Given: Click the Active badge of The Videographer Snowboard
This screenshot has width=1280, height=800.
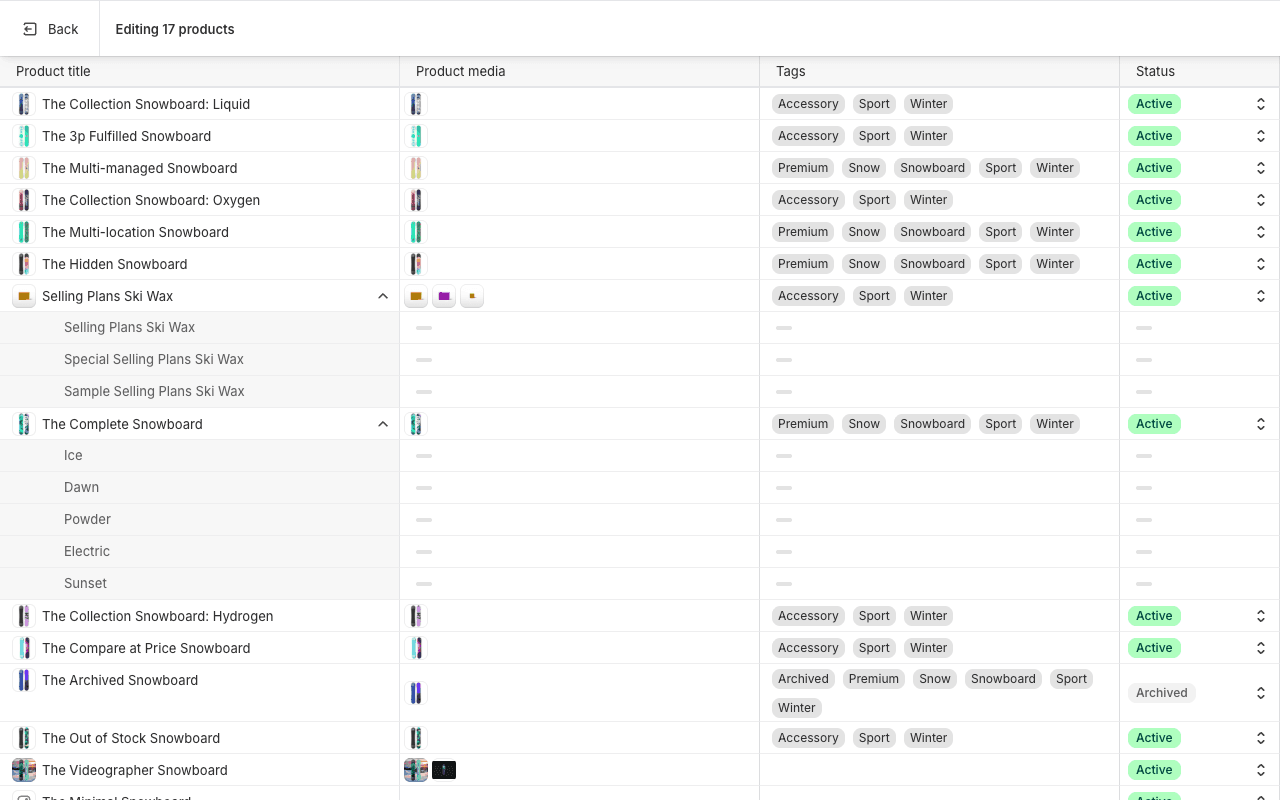Looking at the screenshot, I should point(1154,770).
